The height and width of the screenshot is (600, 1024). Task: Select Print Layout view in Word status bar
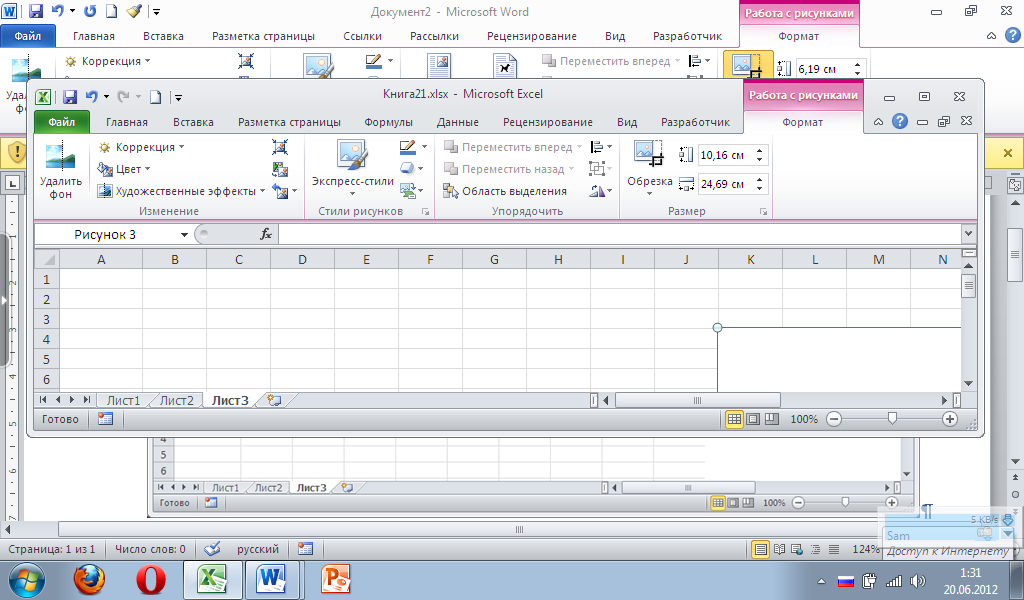pos(760,549)
